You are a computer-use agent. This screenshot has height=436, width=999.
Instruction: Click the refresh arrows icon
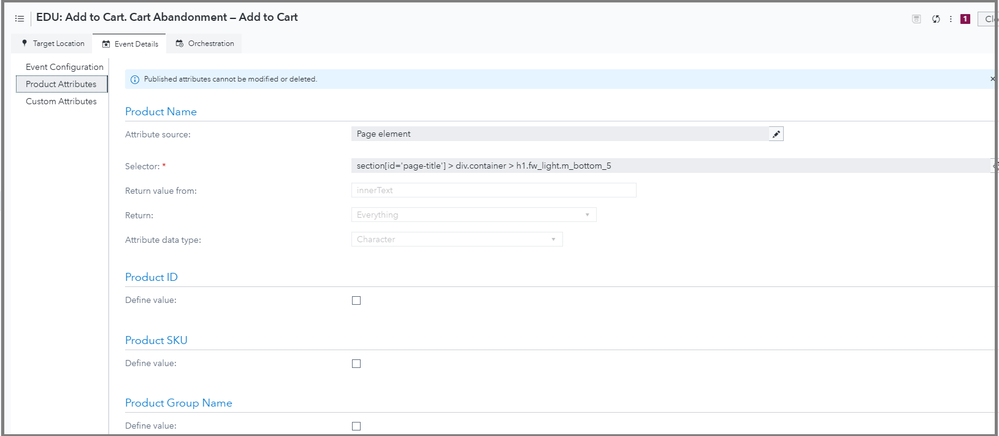[x=935, y=18]
